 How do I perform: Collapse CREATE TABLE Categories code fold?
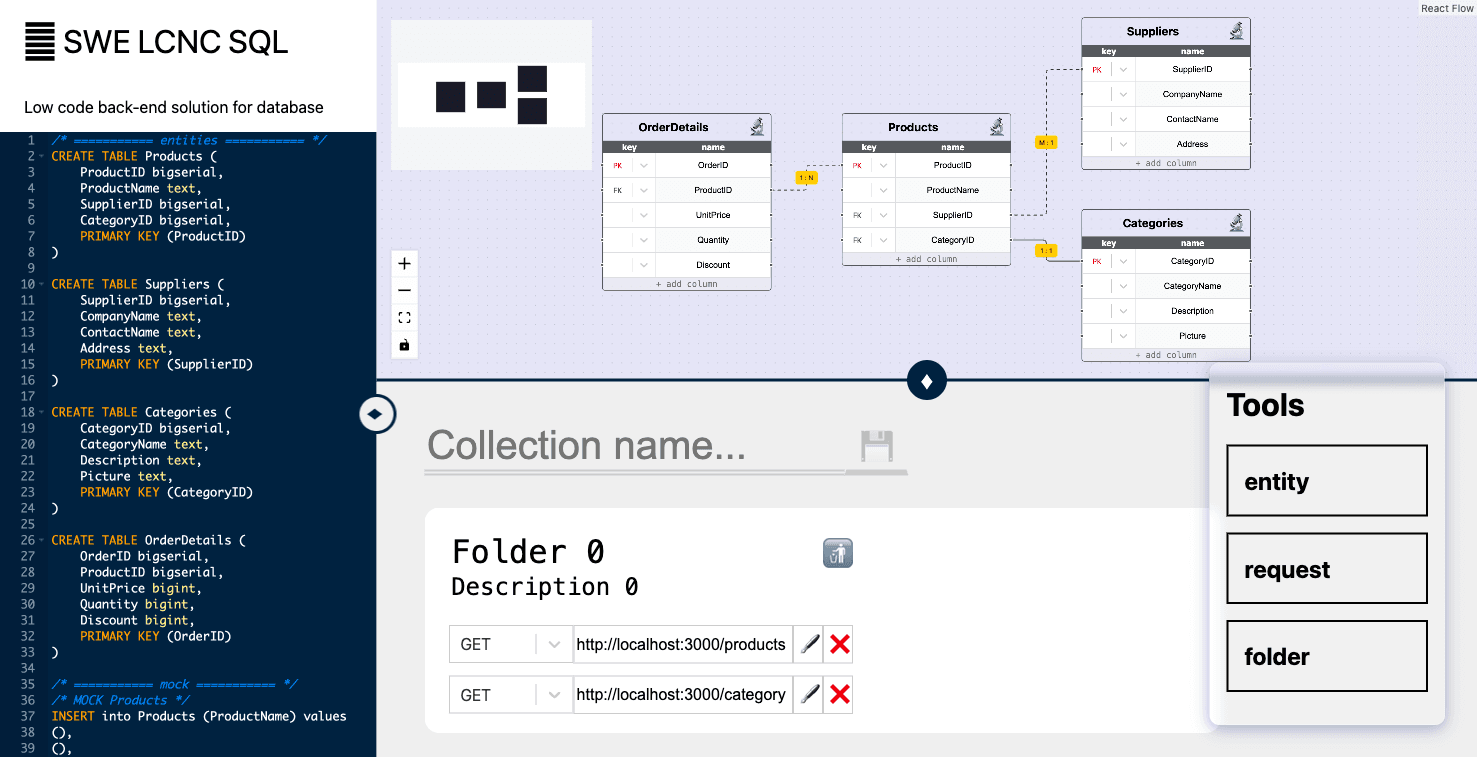click(40, 413)
